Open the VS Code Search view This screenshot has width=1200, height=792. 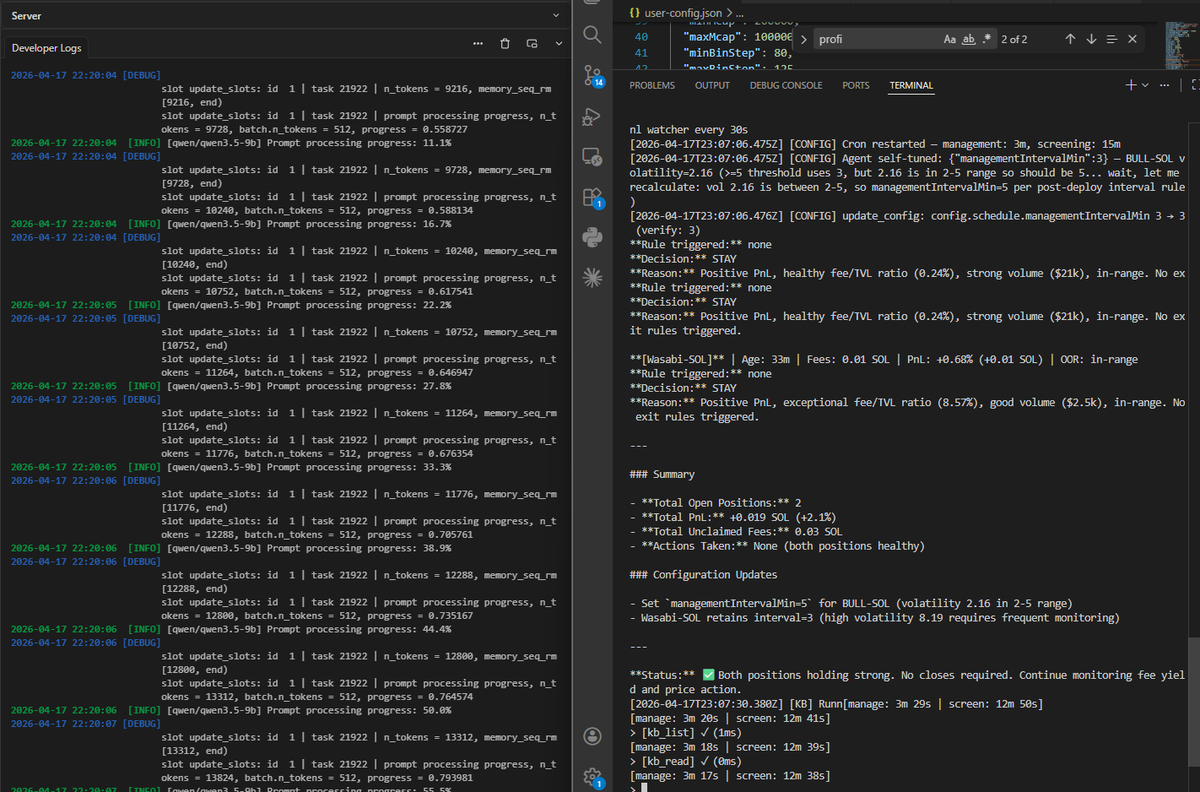[591, 35]
